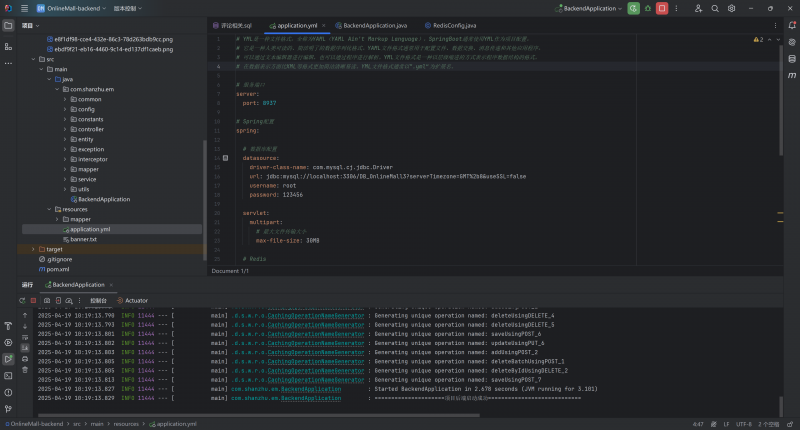Click the Debug bug icon in toolbar
Screen dimensions: 800x430
coord(648,8)
